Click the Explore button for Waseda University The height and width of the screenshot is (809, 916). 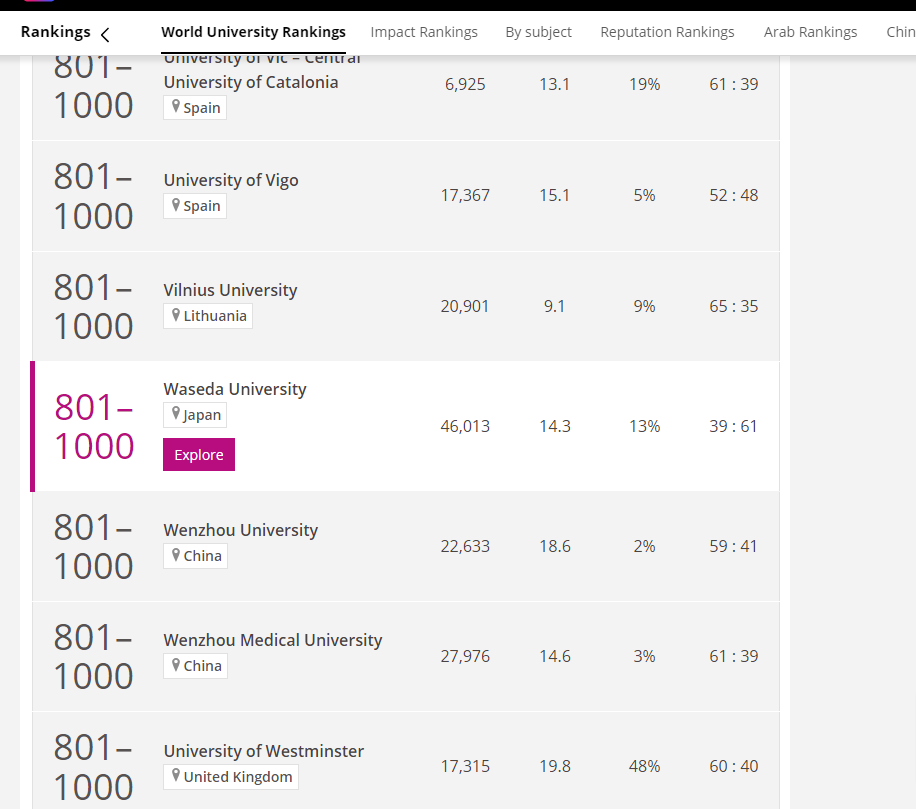tap(199, 454)
